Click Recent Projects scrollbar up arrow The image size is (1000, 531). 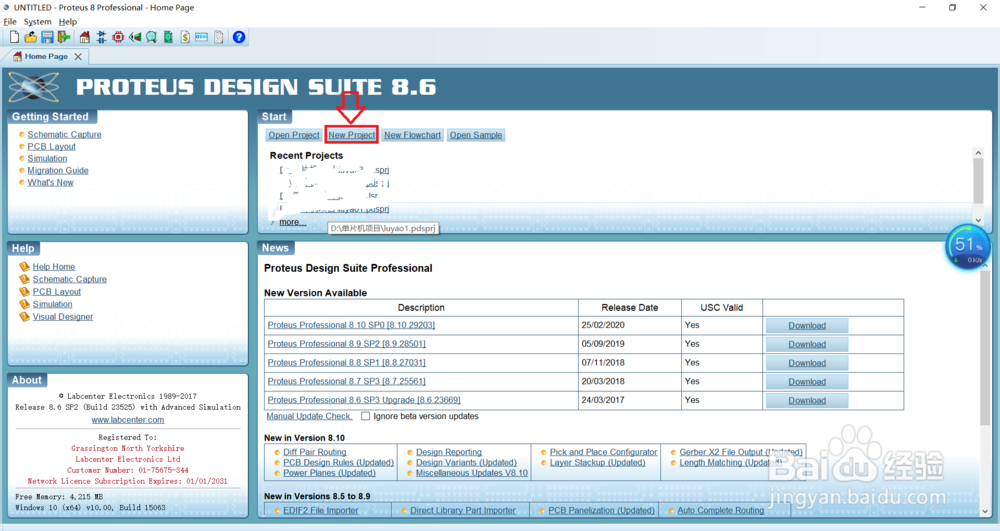point(978,153)
